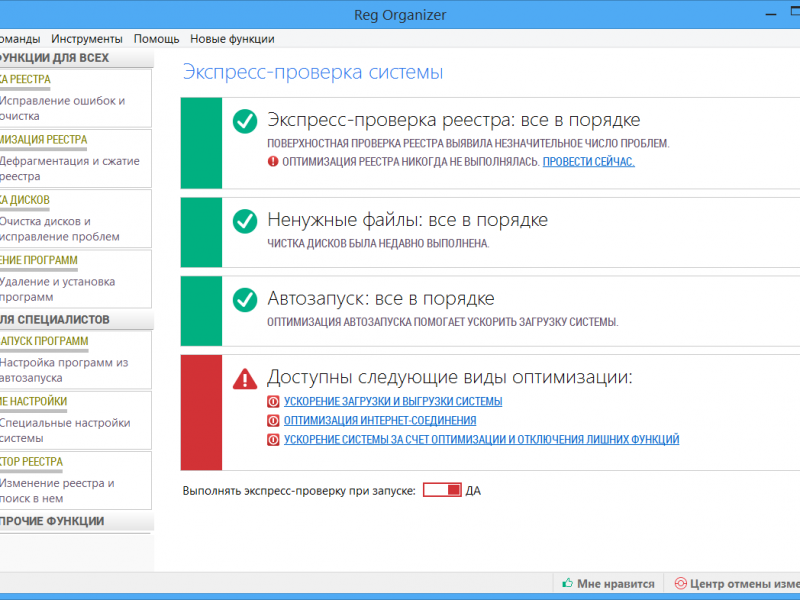This screenshot has width=800, height=600.
Task: Open registry optimization "Дефрагментация и сжатие реестра"
Action: [76, 159]
